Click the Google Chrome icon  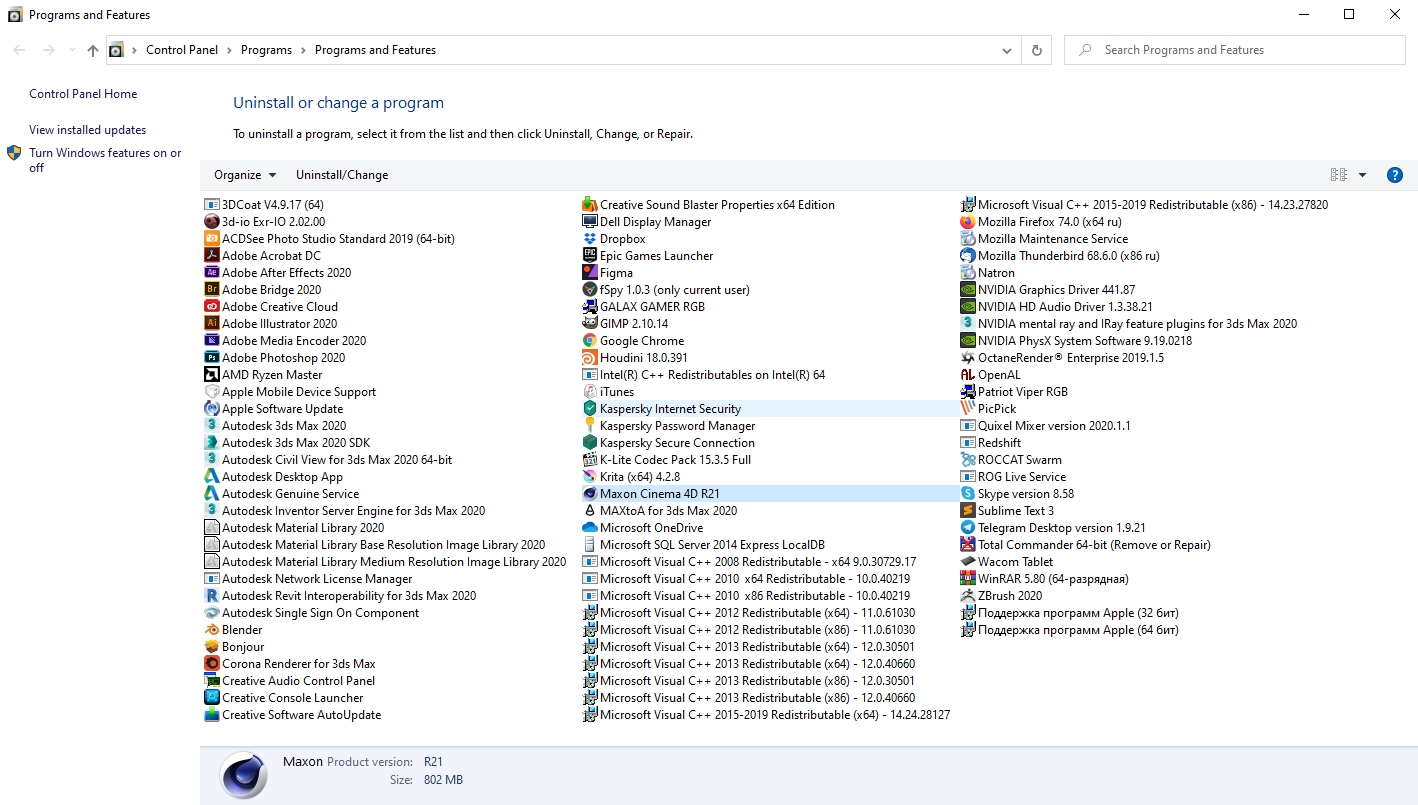coord(589,341)
